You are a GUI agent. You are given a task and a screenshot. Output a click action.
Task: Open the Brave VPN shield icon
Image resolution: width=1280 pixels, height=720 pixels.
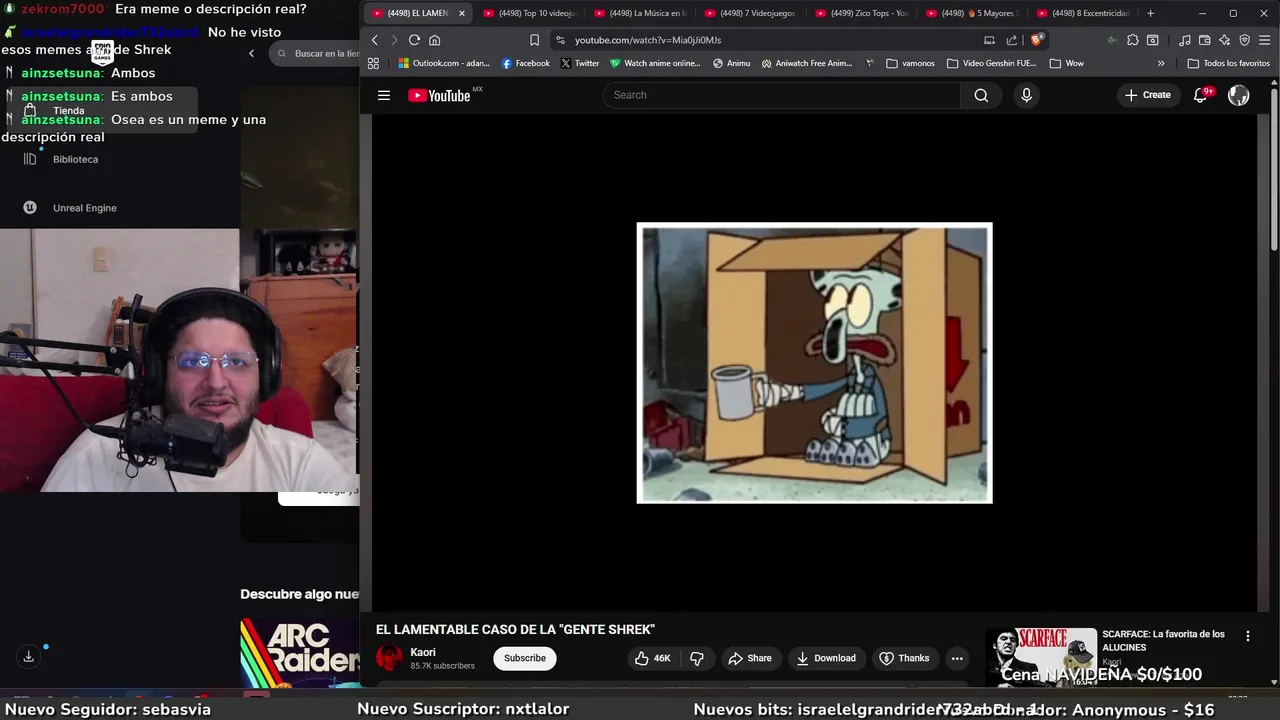pyautogui.click(x=1245, y=40)
